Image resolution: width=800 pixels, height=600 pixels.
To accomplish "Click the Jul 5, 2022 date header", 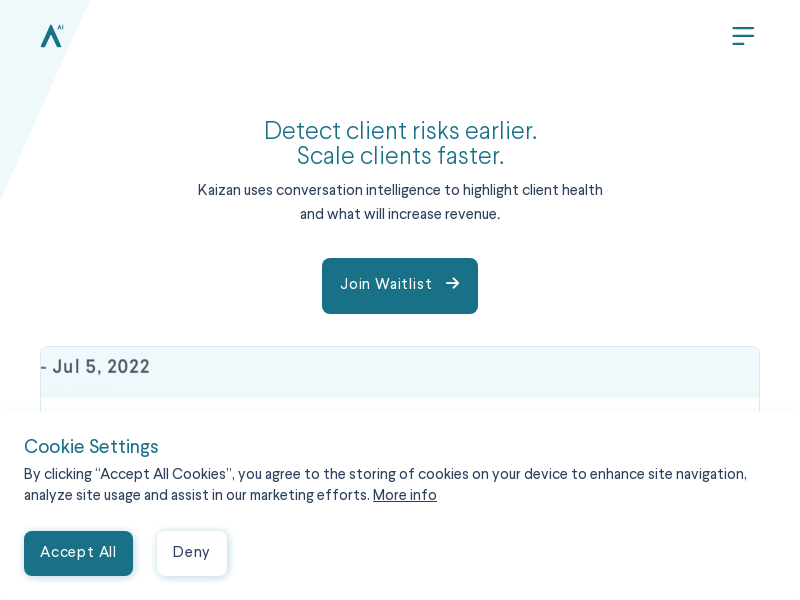I will coord(101,366).
